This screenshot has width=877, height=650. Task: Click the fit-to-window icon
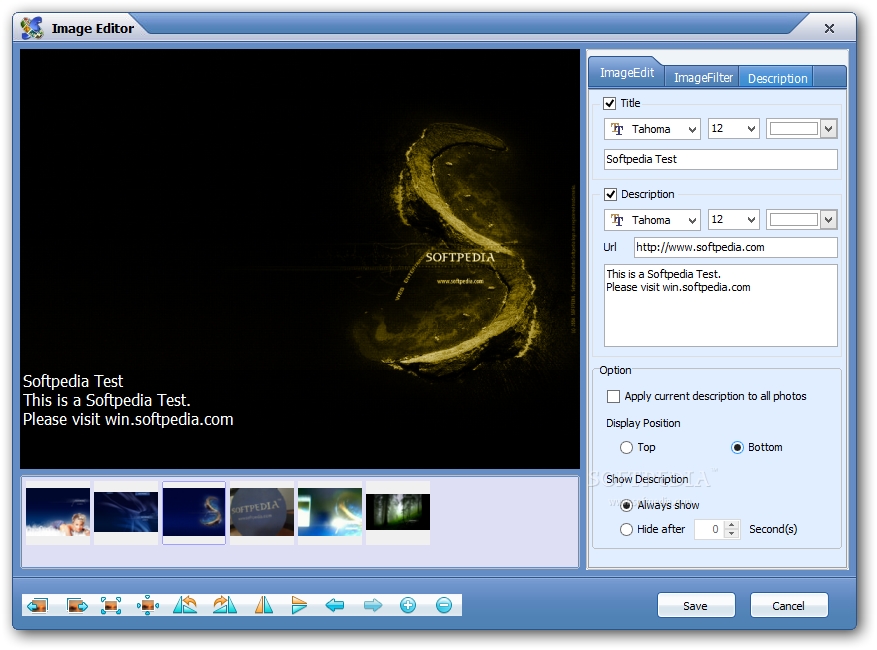(x=111, y=605)
